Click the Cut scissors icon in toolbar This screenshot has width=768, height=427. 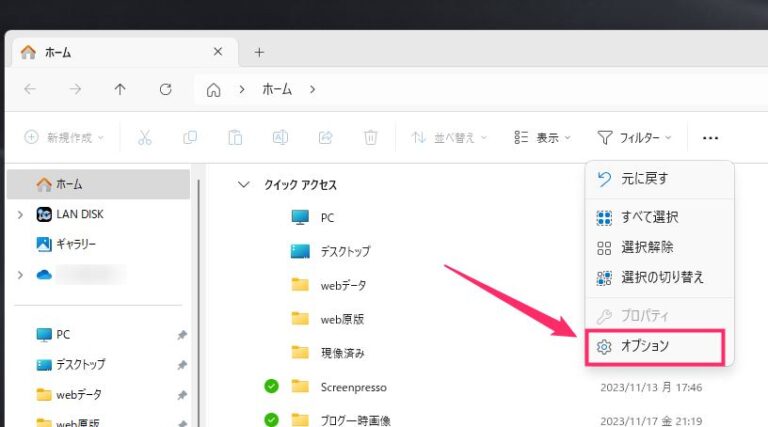pyautogui.click(x=144, y=138)
